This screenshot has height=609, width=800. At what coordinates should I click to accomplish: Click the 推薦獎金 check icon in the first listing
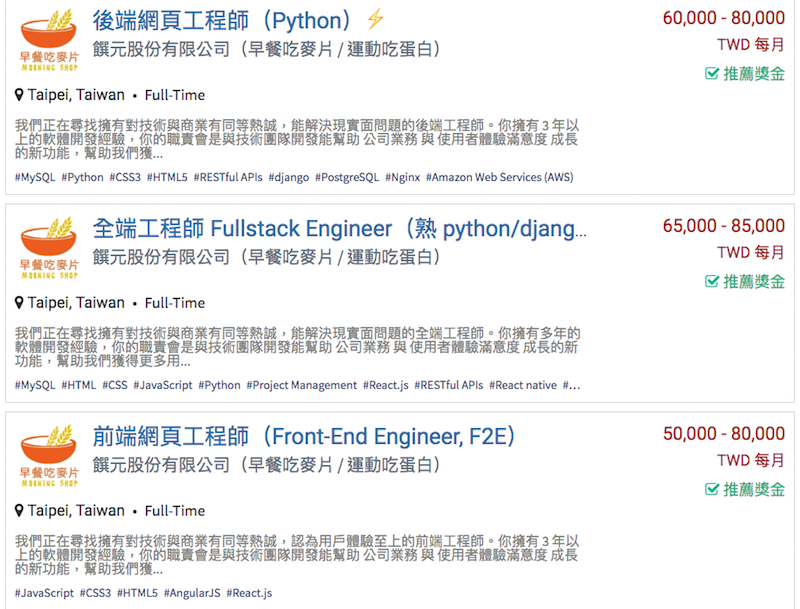click(x=712, y=73)
